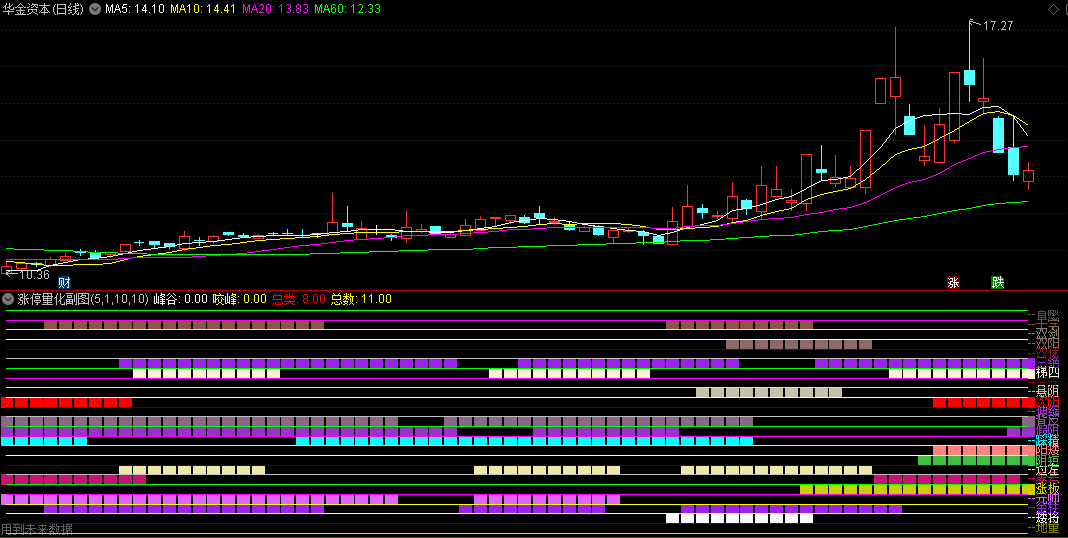Click the 梯四 signal row label
The height and width of the screenshot is (538, 1068).
tap(1048, 373)
